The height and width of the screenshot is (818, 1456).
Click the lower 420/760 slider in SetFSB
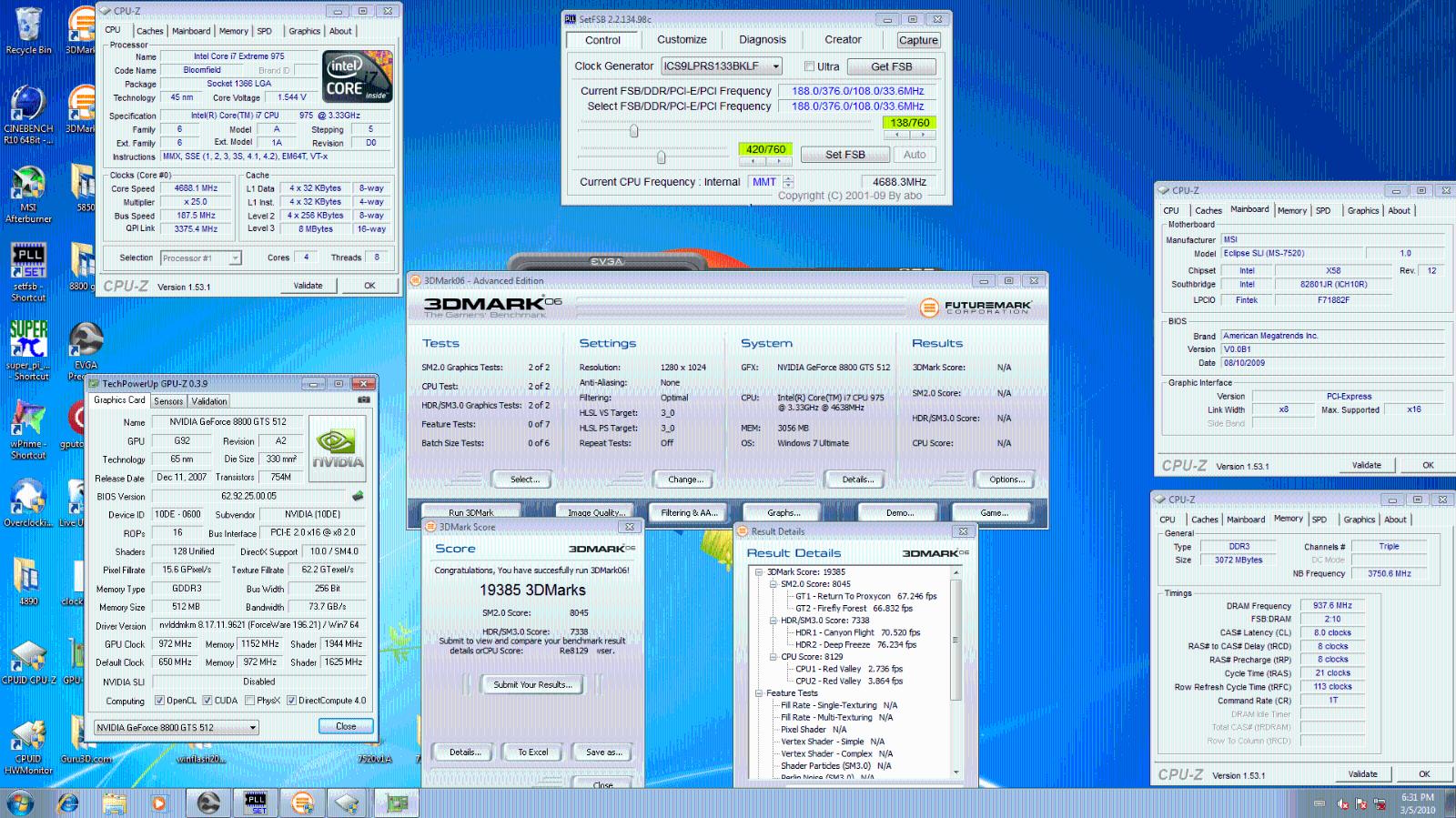pos(662,157)
